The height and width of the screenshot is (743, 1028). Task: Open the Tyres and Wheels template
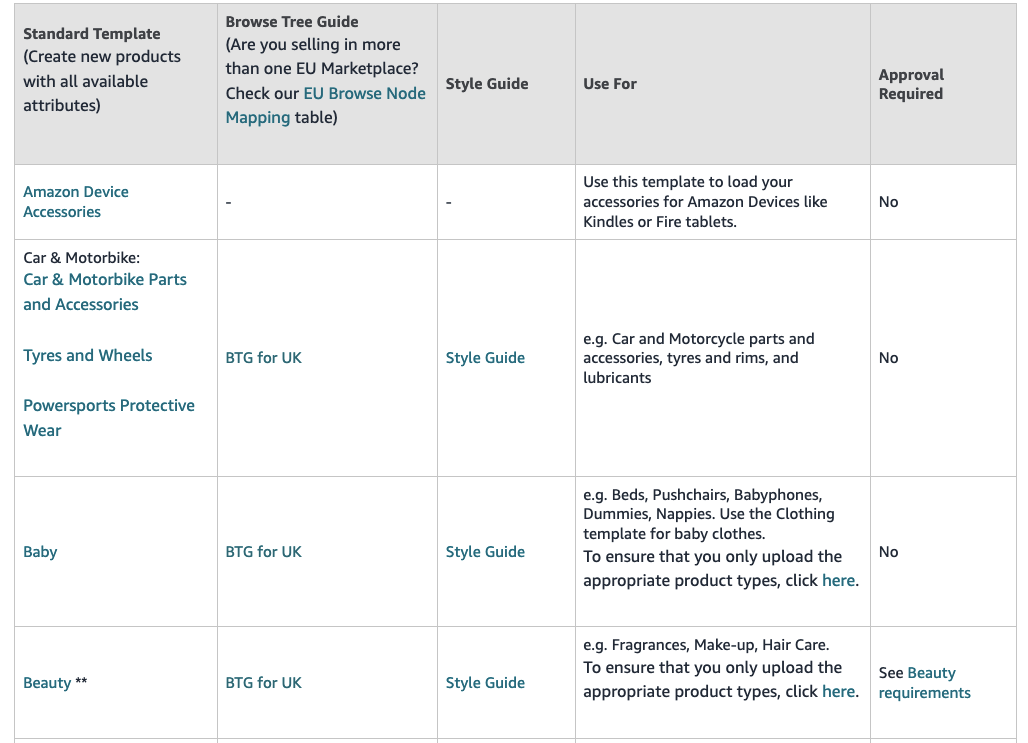(88, 355)
